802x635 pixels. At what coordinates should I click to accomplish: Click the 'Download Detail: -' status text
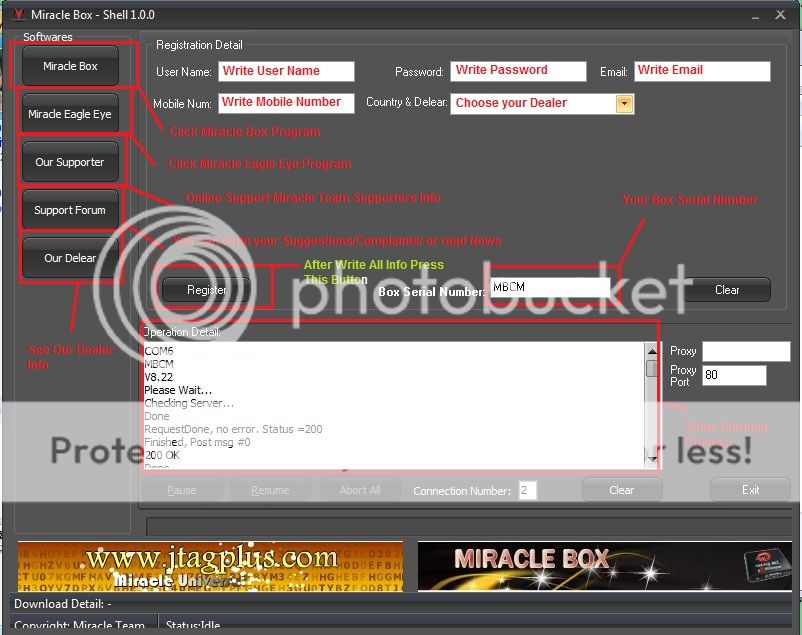click(x=63, y=604)
